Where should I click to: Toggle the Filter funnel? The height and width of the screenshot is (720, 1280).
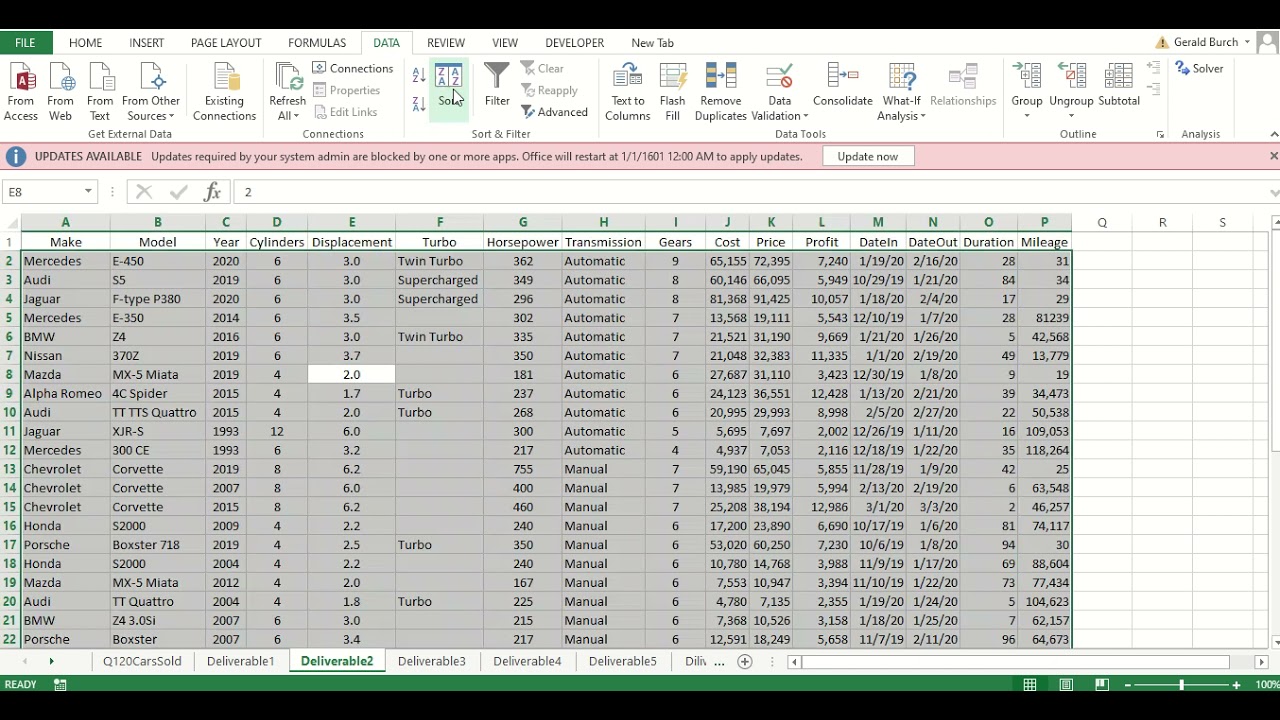497,86
